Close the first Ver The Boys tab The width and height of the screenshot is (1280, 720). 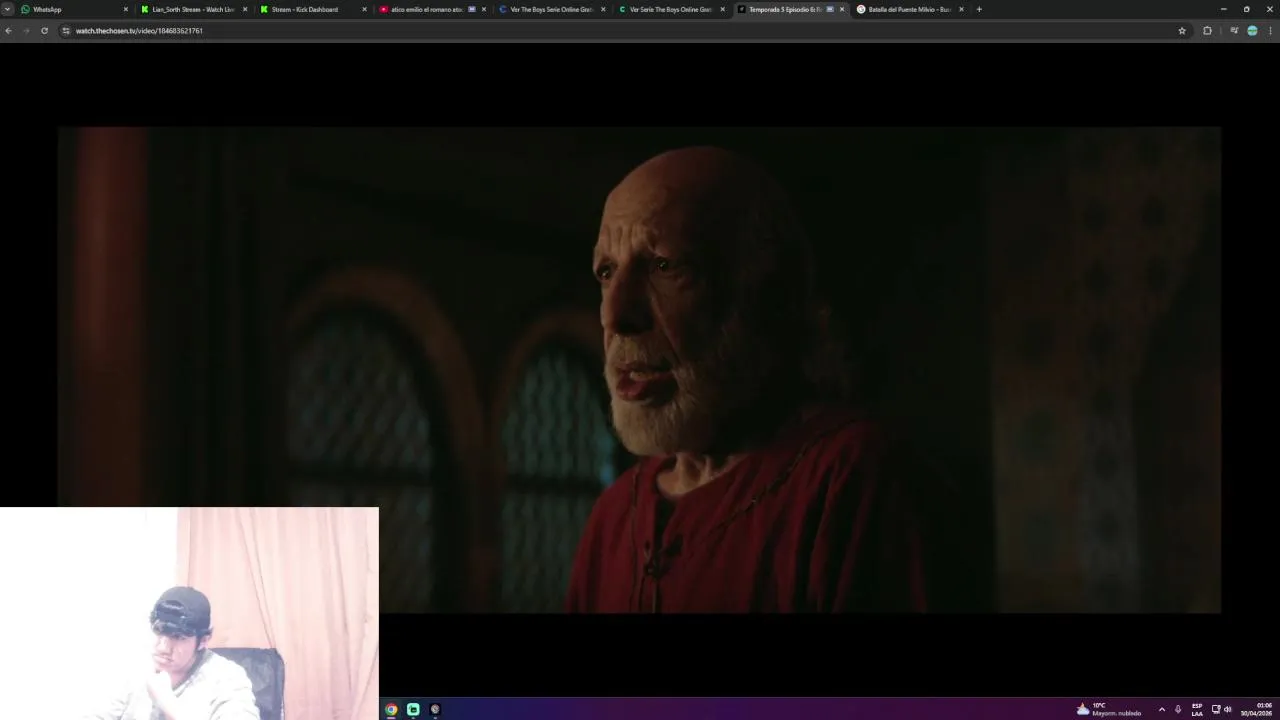(603, 9)
